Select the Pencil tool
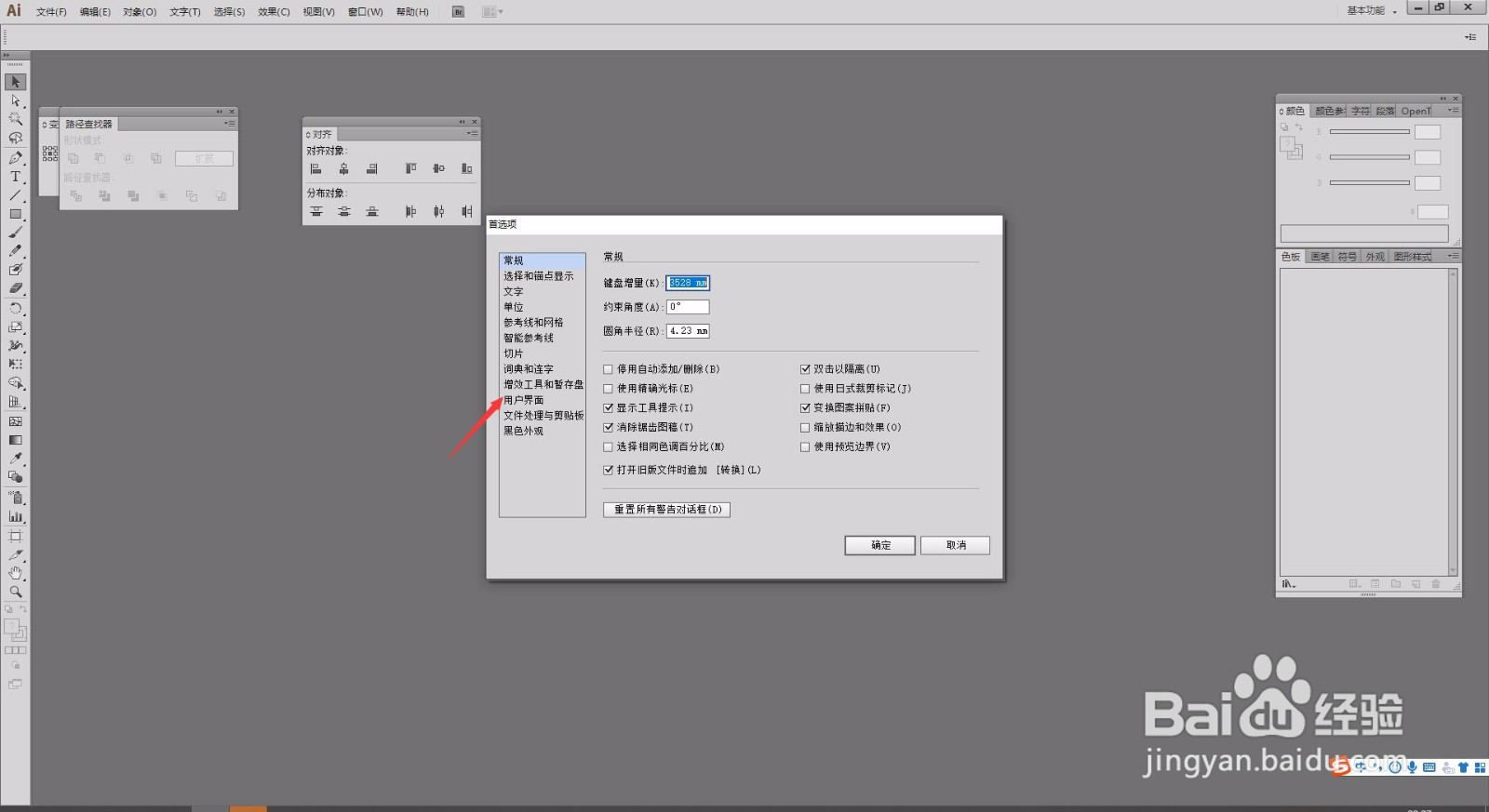This screenshot has height=812, width=1489. 15,251
